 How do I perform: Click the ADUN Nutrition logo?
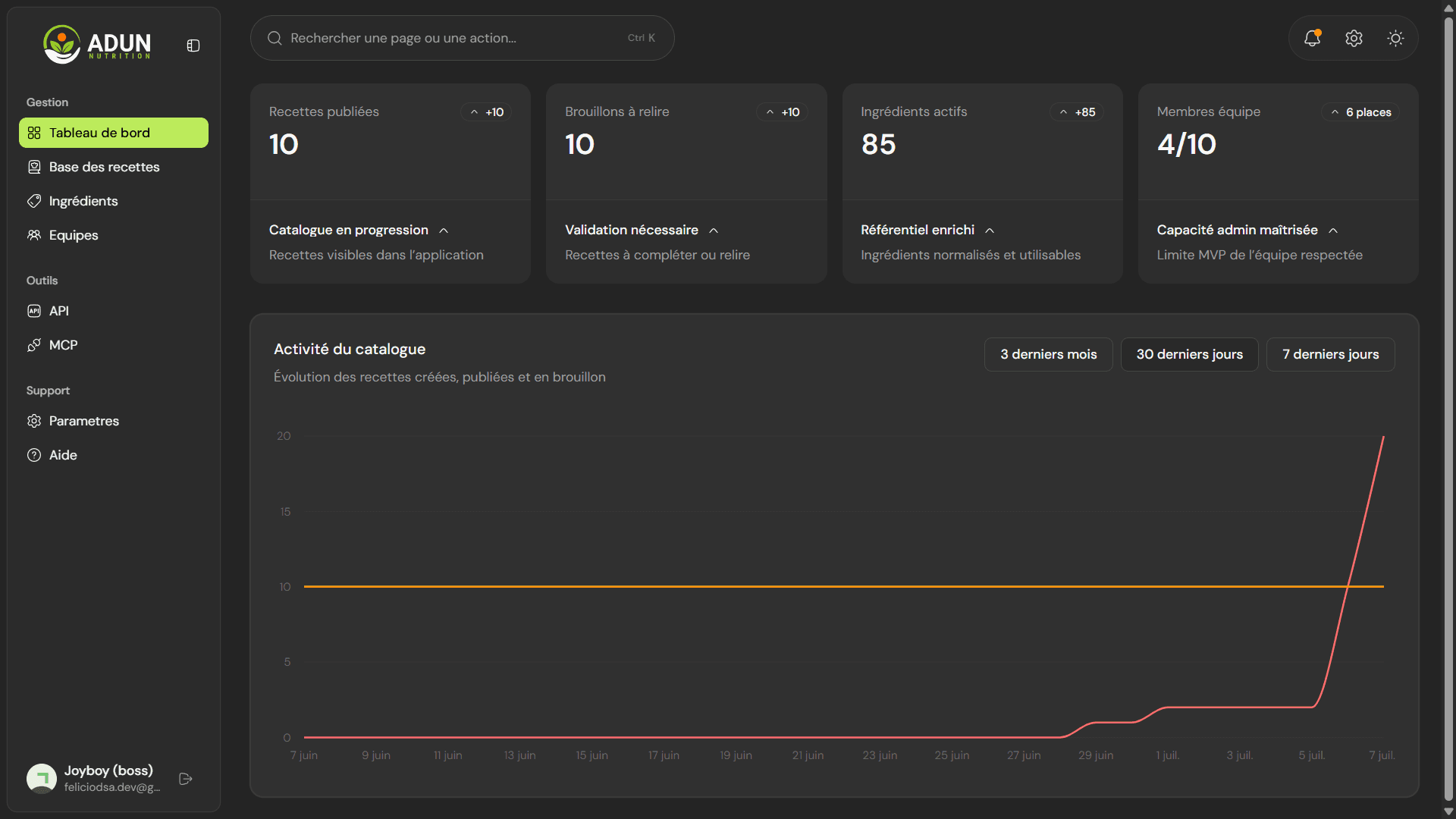click(97, 44)
